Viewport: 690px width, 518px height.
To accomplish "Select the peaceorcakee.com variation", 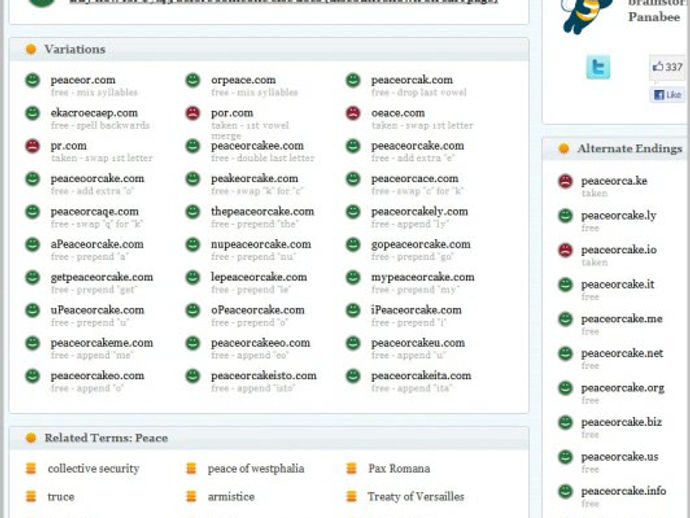I will pyautogui.click(x=257, y=146).
